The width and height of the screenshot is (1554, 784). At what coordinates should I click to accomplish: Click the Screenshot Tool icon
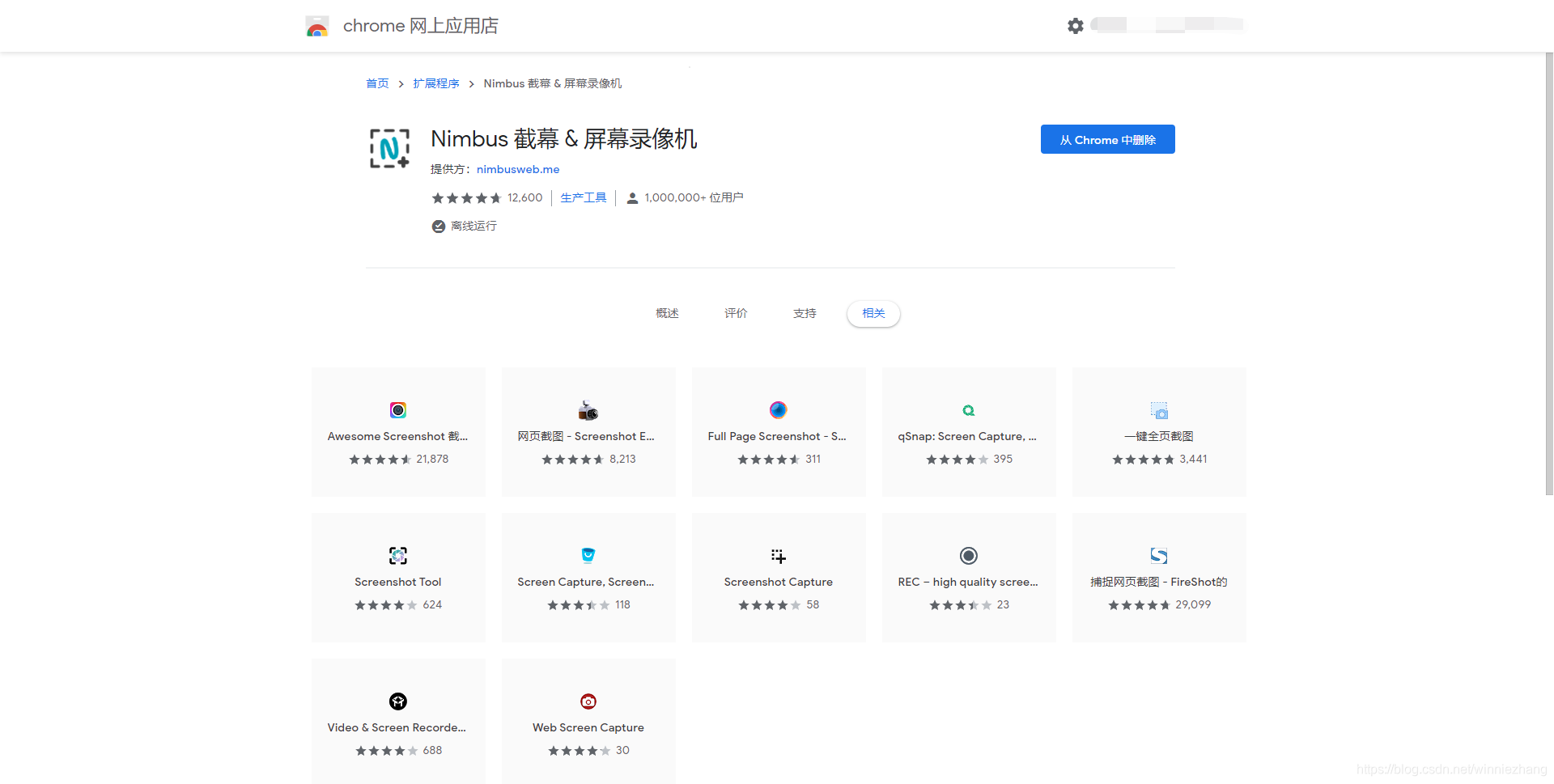point(398,556)
